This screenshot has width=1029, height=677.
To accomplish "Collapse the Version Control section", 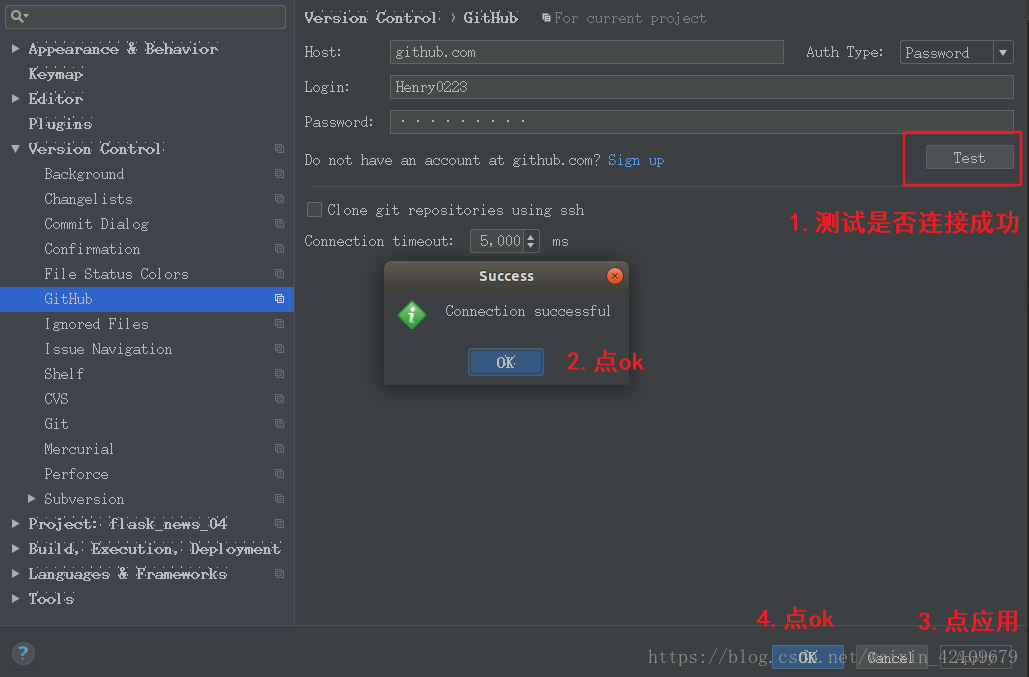I will [x=16, y=149].
